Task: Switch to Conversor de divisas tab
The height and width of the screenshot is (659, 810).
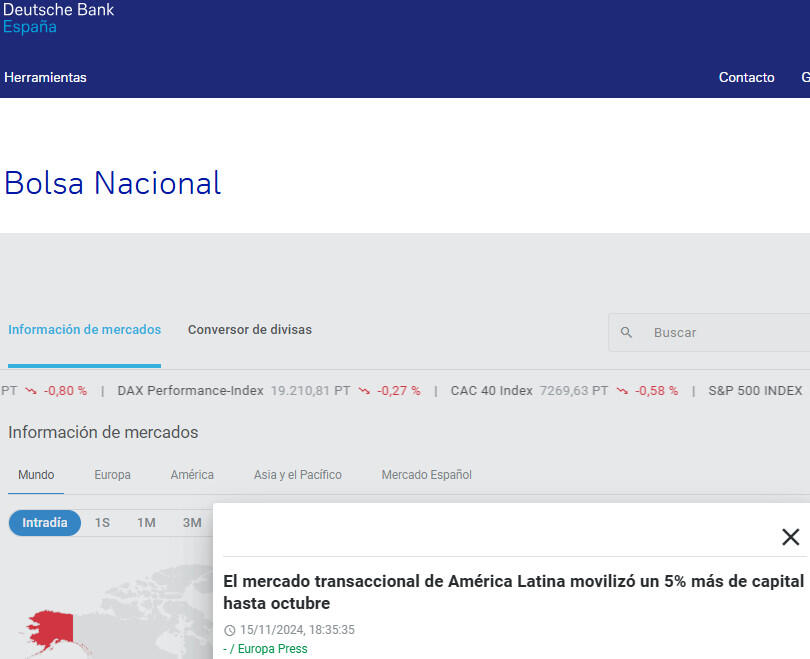Action: 250,329
